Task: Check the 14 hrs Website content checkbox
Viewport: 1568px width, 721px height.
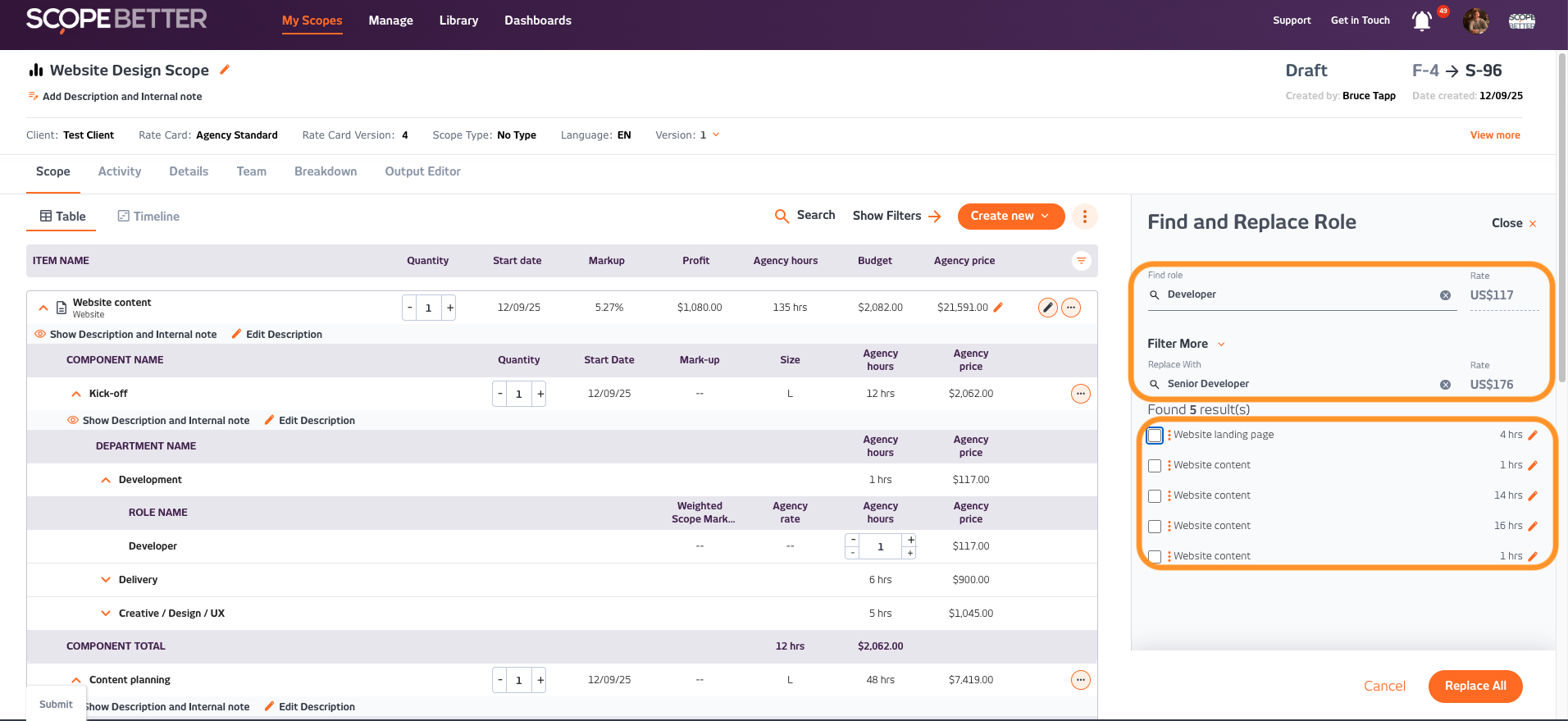Action: pyautogui.click(x=1155, y=496)
